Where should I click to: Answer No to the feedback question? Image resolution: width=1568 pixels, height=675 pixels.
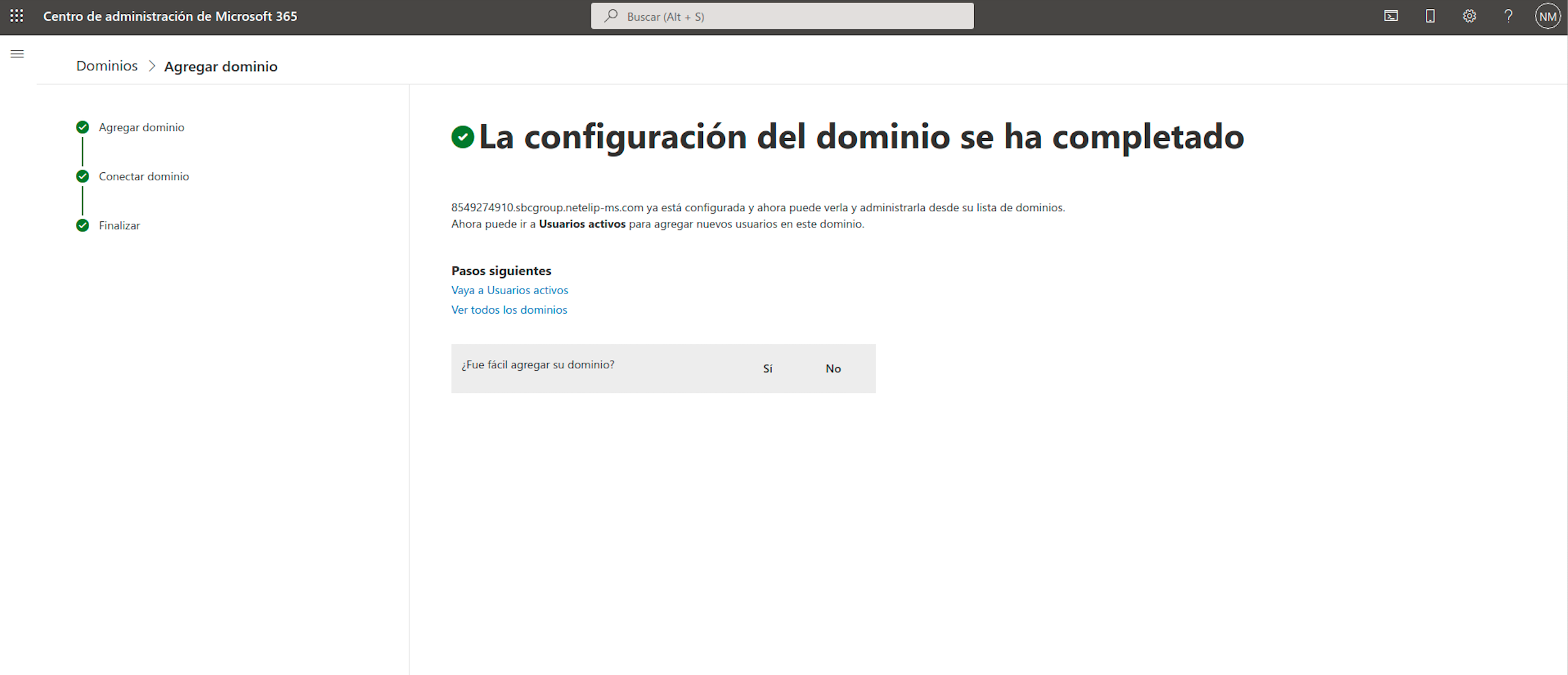[x=833, y=369]
